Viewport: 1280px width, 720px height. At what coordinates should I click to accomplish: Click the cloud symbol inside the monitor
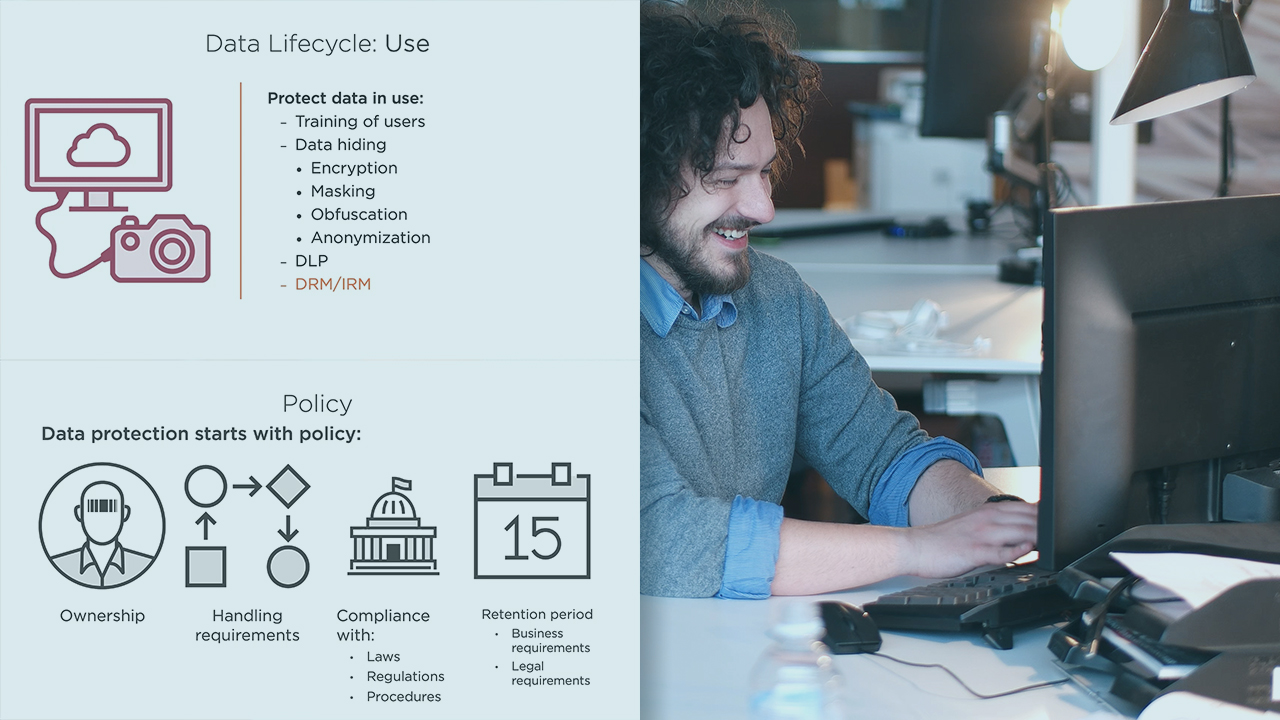[98, 147]
